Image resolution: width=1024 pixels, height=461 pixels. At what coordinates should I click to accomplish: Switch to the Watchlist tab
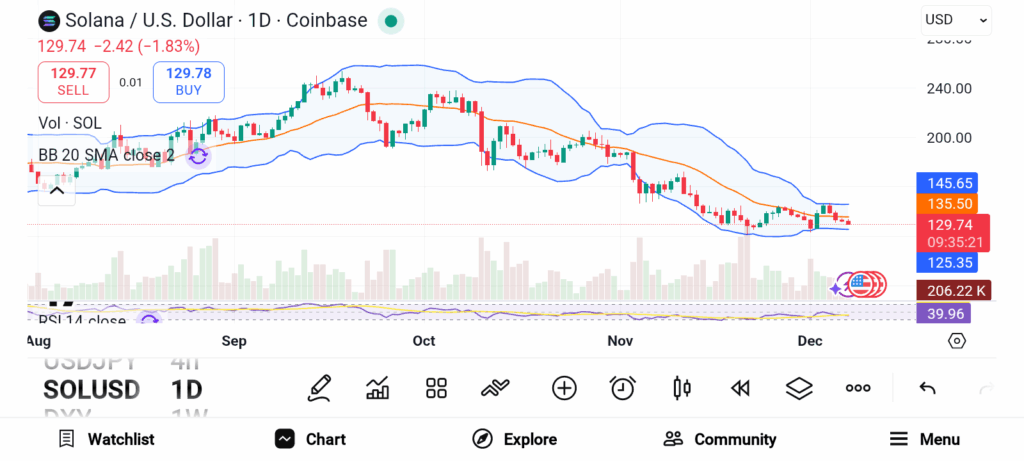pyautogui.click(x=106, y=439)
